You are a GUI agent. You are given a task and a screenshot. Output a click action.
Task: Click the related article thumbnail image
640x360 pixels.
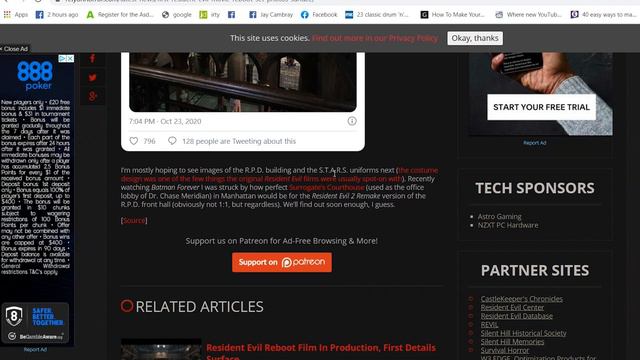click(161, 349)
